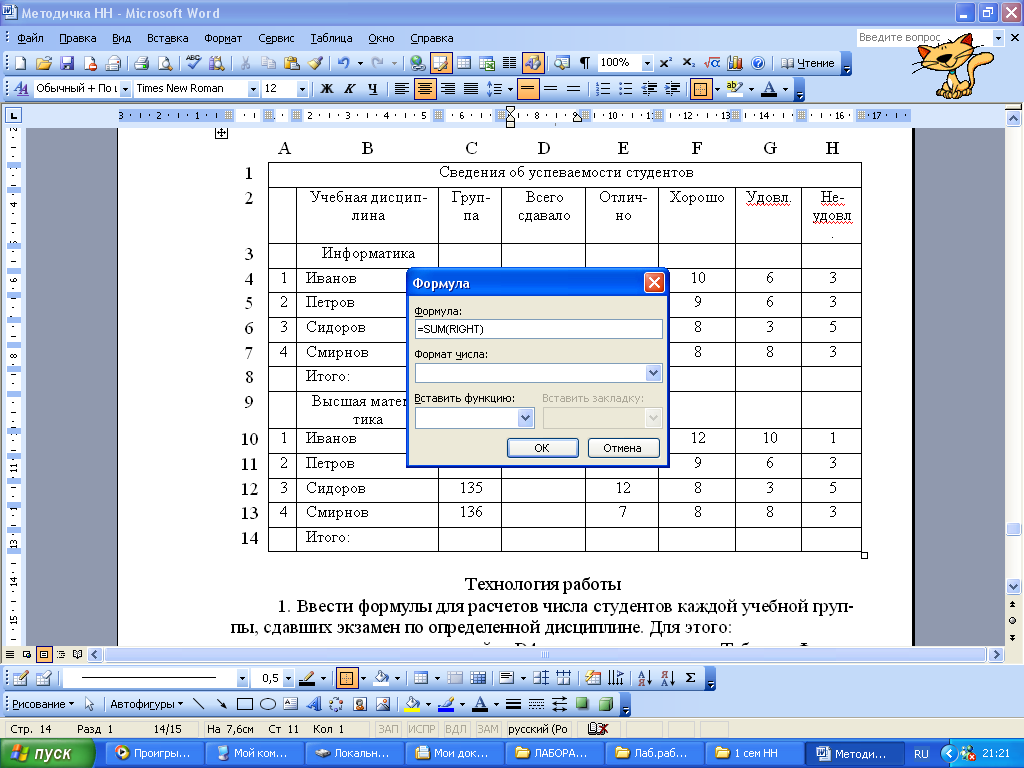Insert Excel worksheet icon
Image resolution: width=1024 pixels, height=768 pixels.
(487, 63)
